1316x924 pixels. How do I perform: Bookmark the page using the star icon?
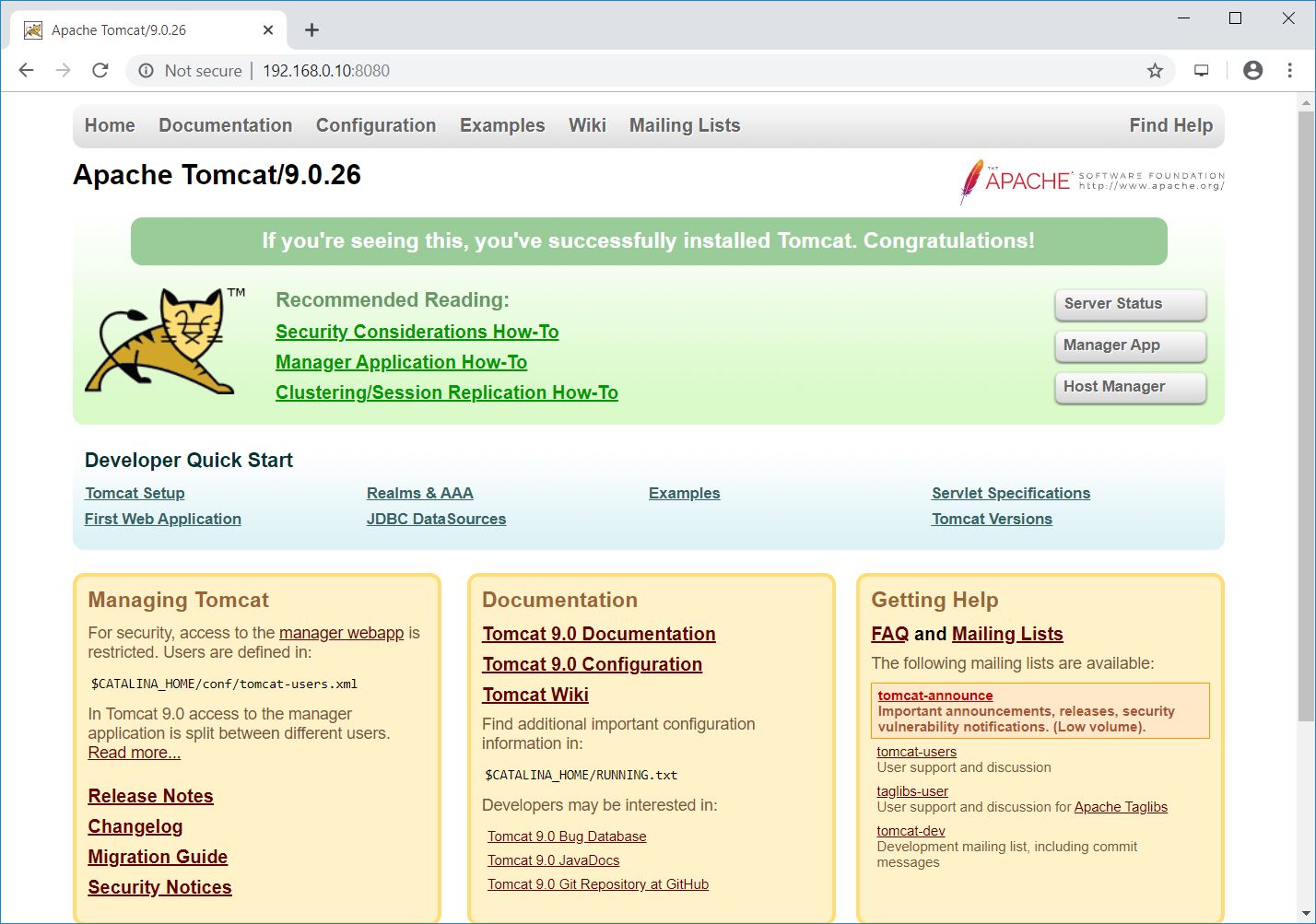click(1155, 70)
